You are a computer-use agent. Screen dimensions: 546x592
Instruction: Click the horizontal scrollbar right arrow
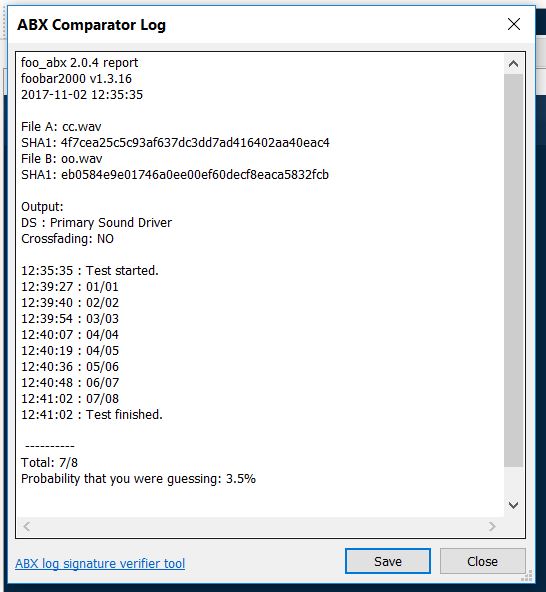point(492,526)
